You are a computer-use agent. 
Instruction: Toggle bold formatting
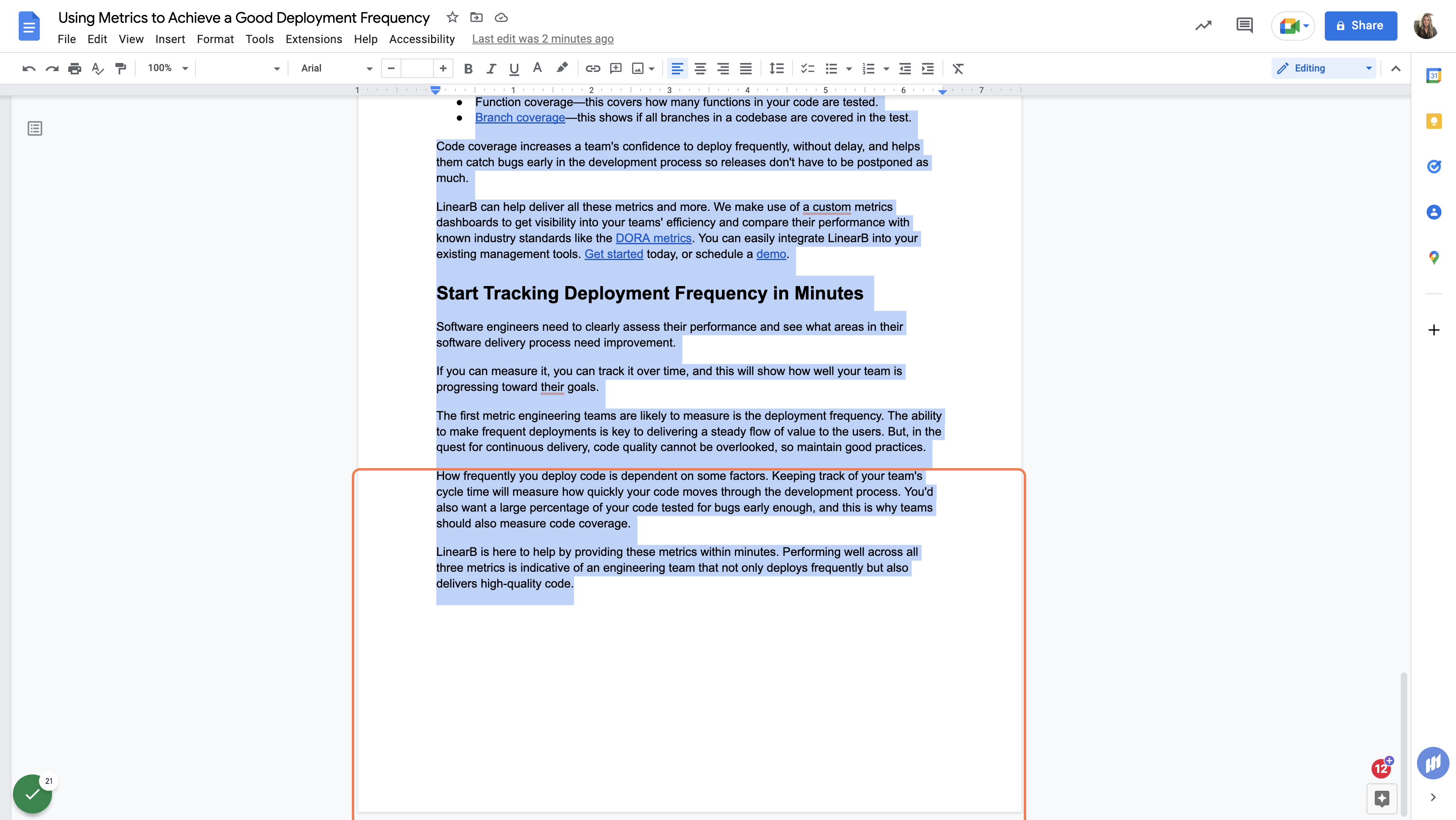point(468,68)
